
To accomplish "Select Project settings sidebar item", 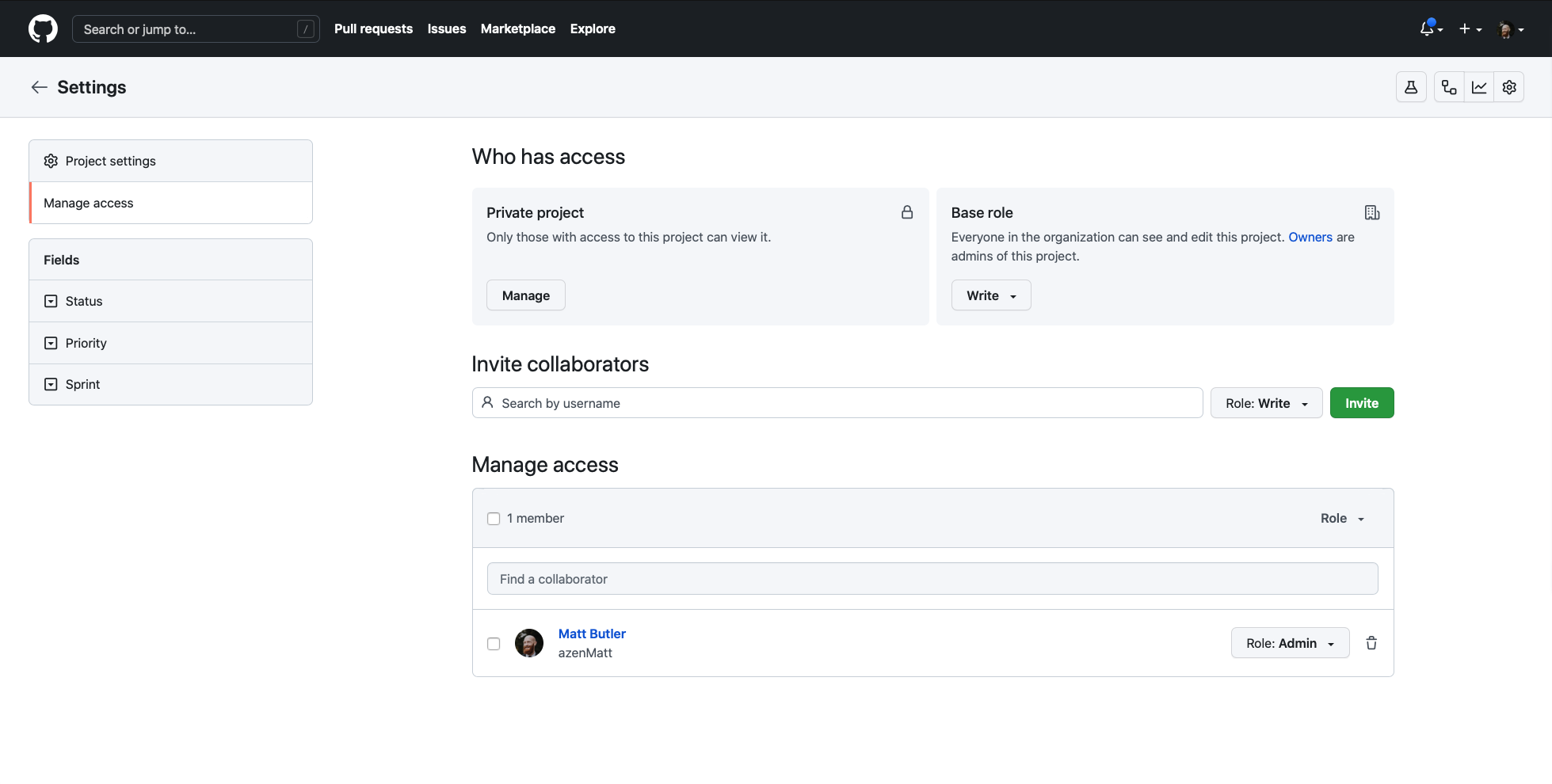I will click(171, 161).
